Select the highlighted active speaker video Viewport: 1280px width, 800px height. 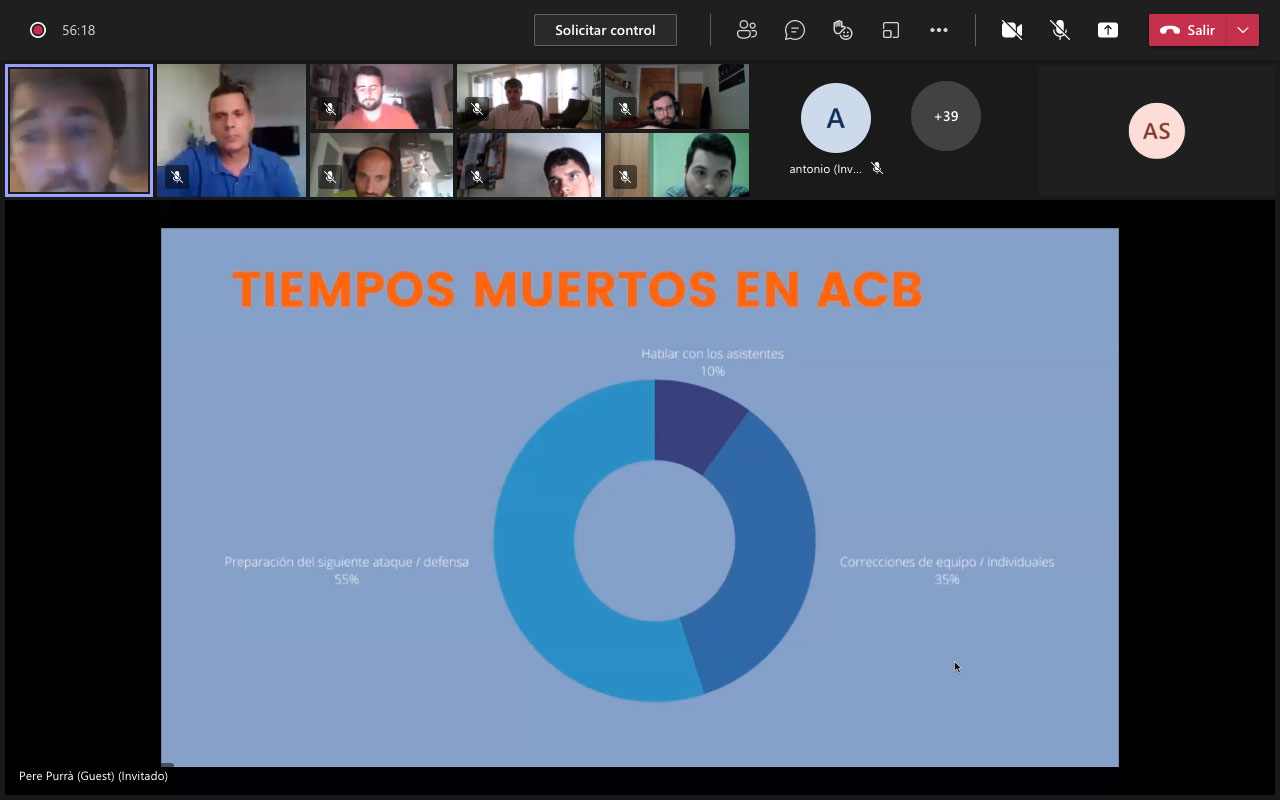[x=79, y=130]
